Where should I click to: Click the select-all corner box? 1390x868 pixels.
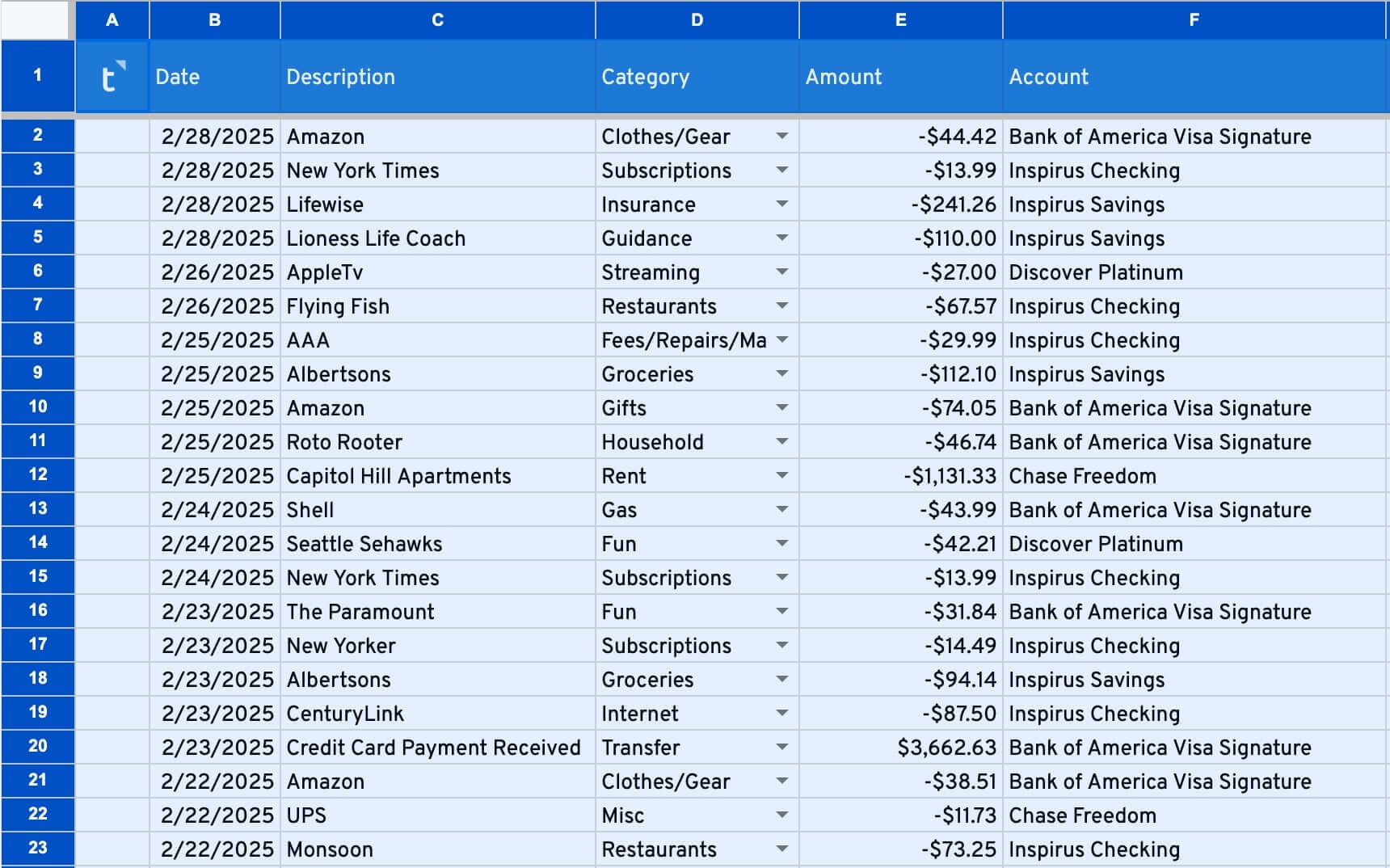tap(35, 20)
